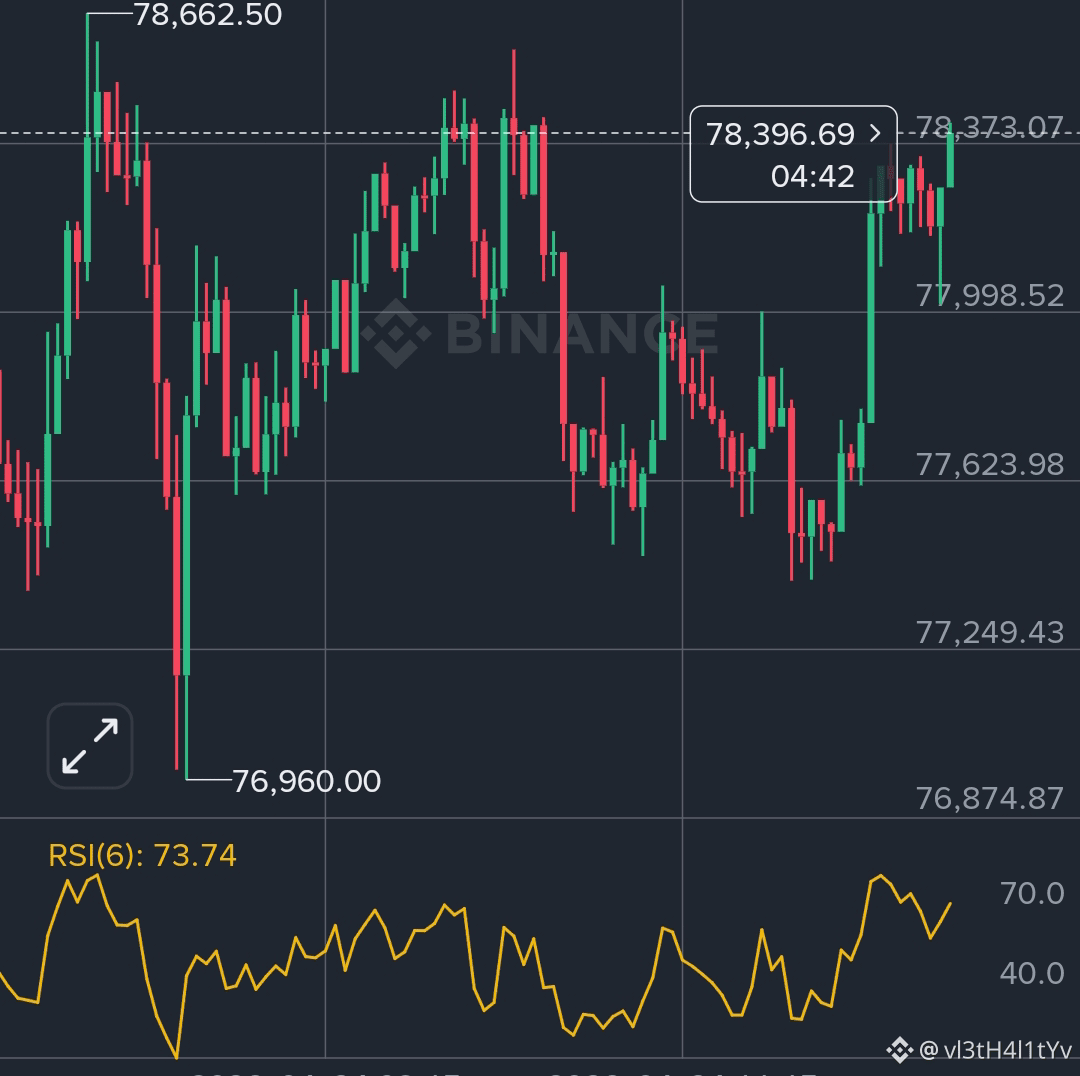Select the high price label 78,662.50
The image size is (1080, 1076).
pyautogui.click(x=207, y=14)
